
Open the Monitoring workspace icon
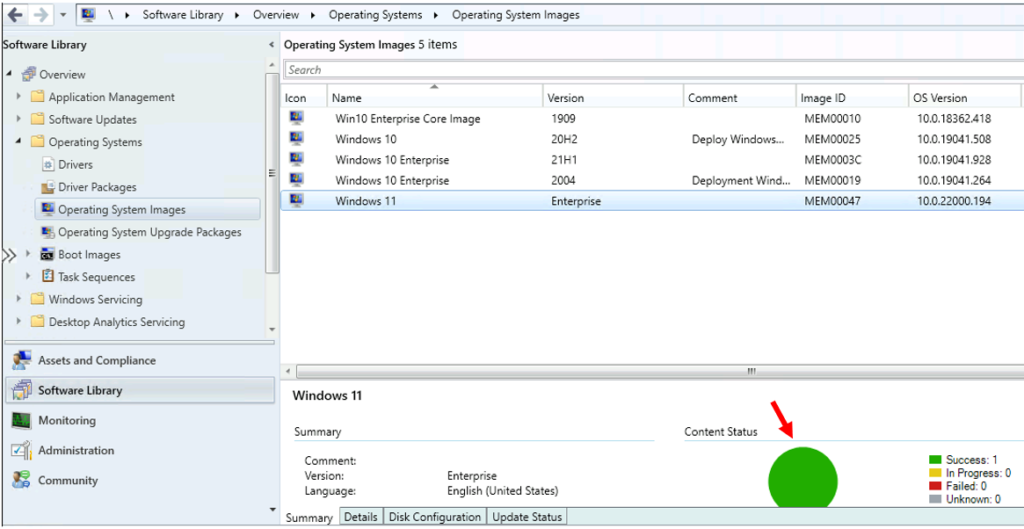click(x=22, y=421)
